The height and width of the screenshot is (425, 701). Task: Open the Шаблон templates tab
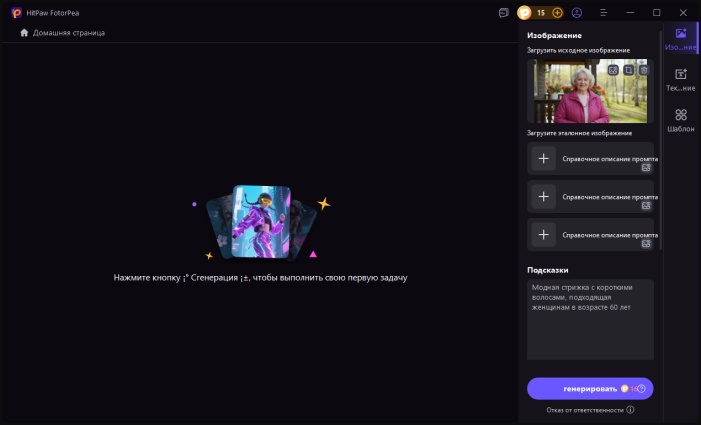point(681,121)
